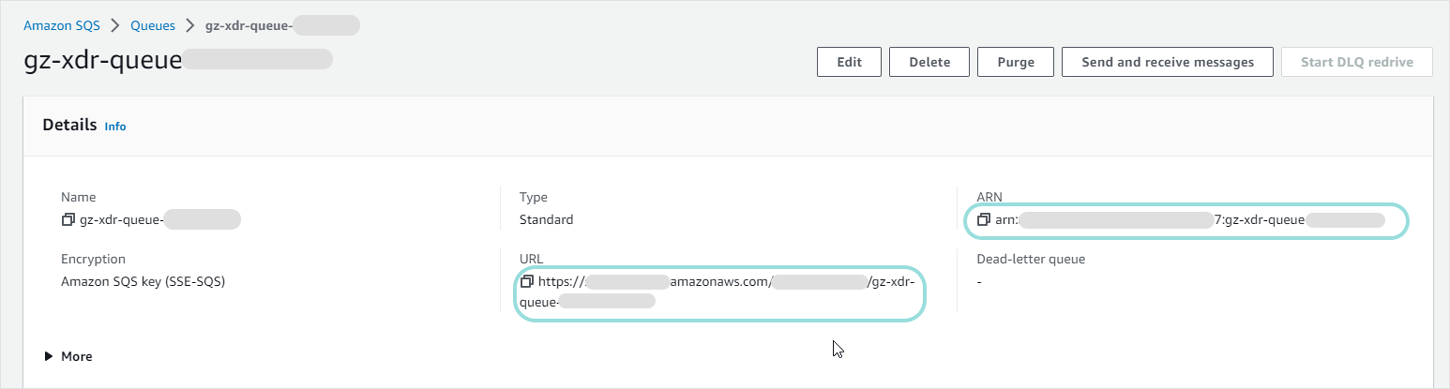Image resolution: width=1450 pixels, height=389 pixels.
Task: Open the Info link beside Details
Action: pos(115,127)
